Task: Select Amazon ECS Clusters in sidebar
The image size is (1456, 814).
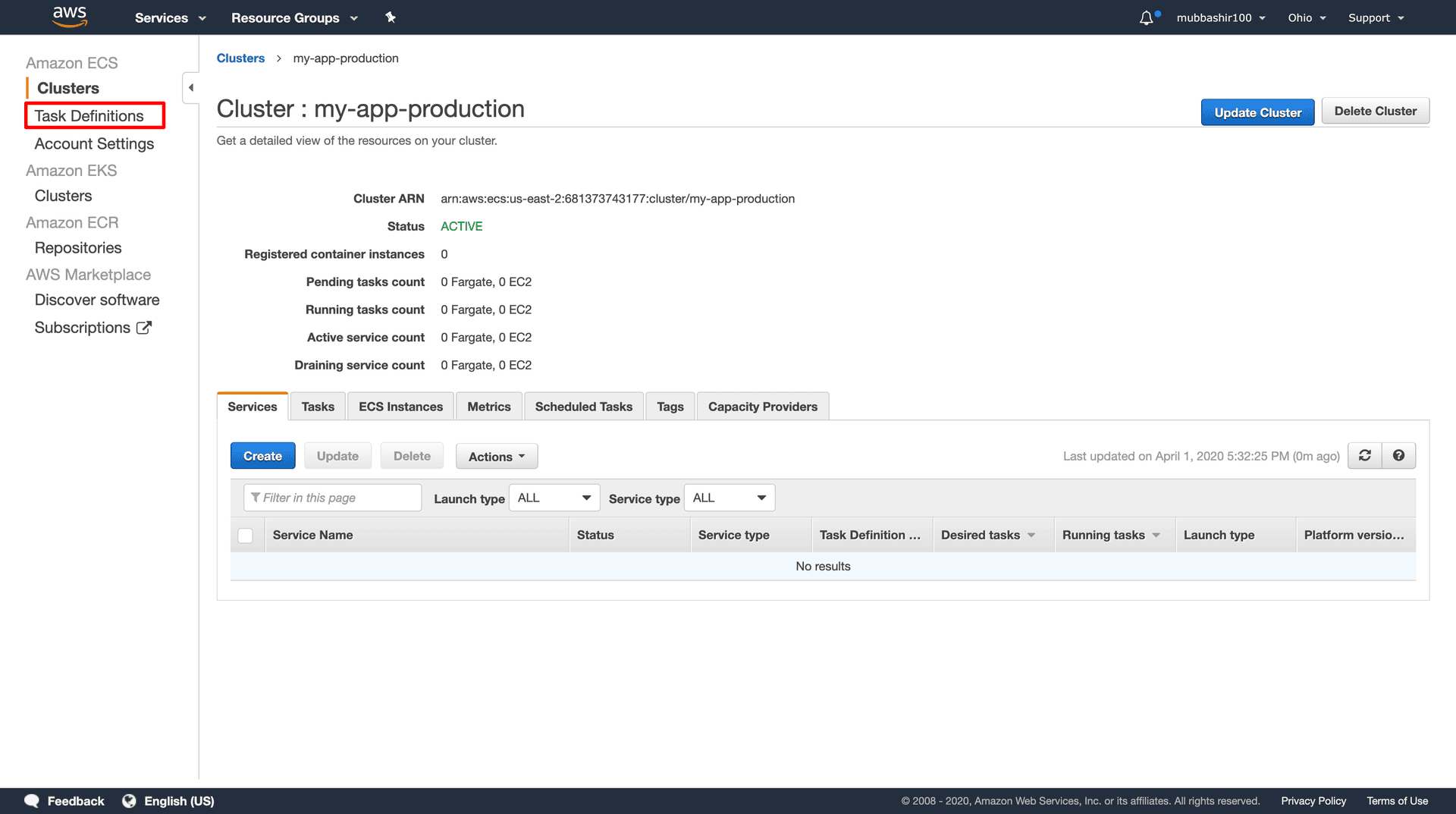Action: [x=68, y=88]
